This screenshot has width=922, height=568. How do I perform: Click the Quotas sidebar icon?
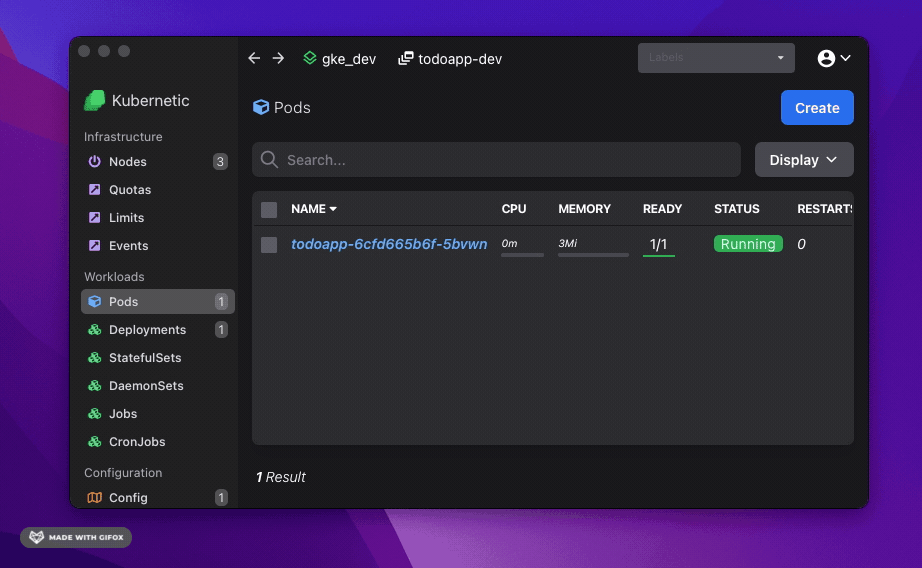coord(94,189)
